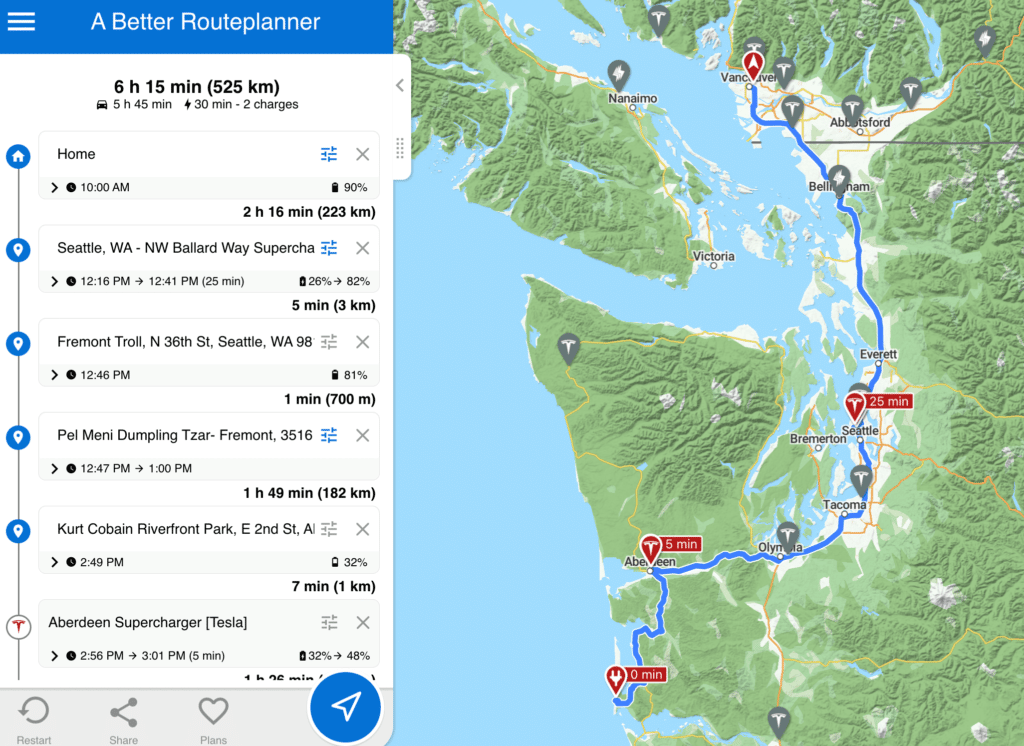
Task: Delete Kurt Cobain Riverfront Park waypoint
Action: pos(362,529)
